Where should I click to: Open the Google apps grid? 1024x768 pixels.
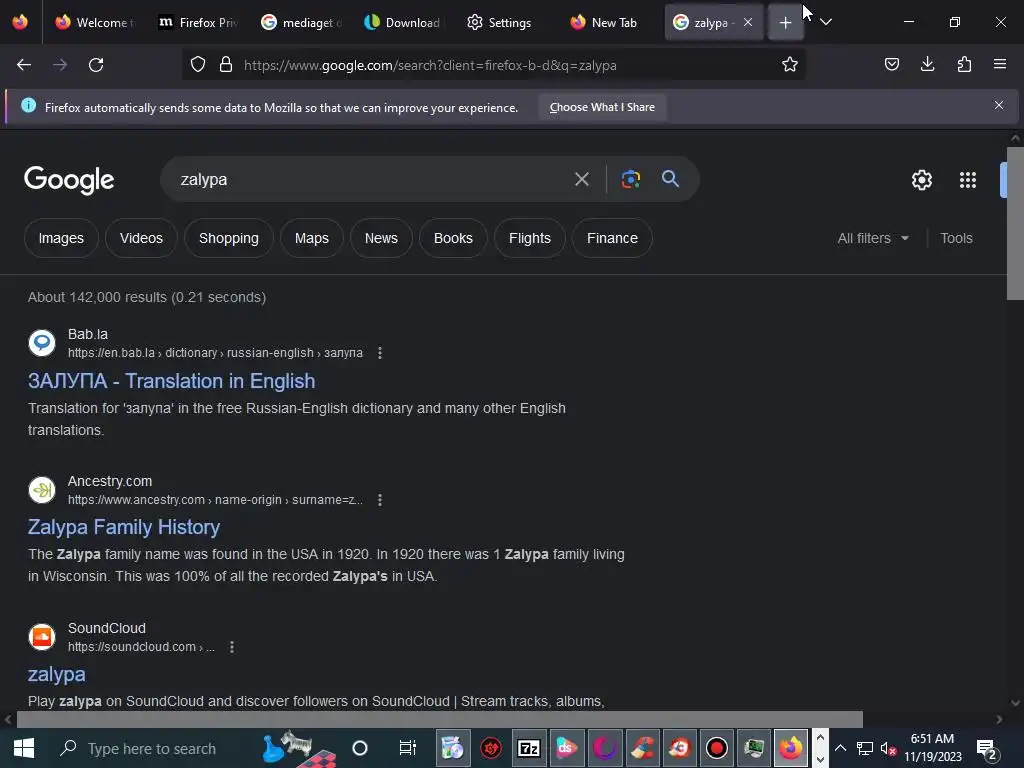[967, 180]
